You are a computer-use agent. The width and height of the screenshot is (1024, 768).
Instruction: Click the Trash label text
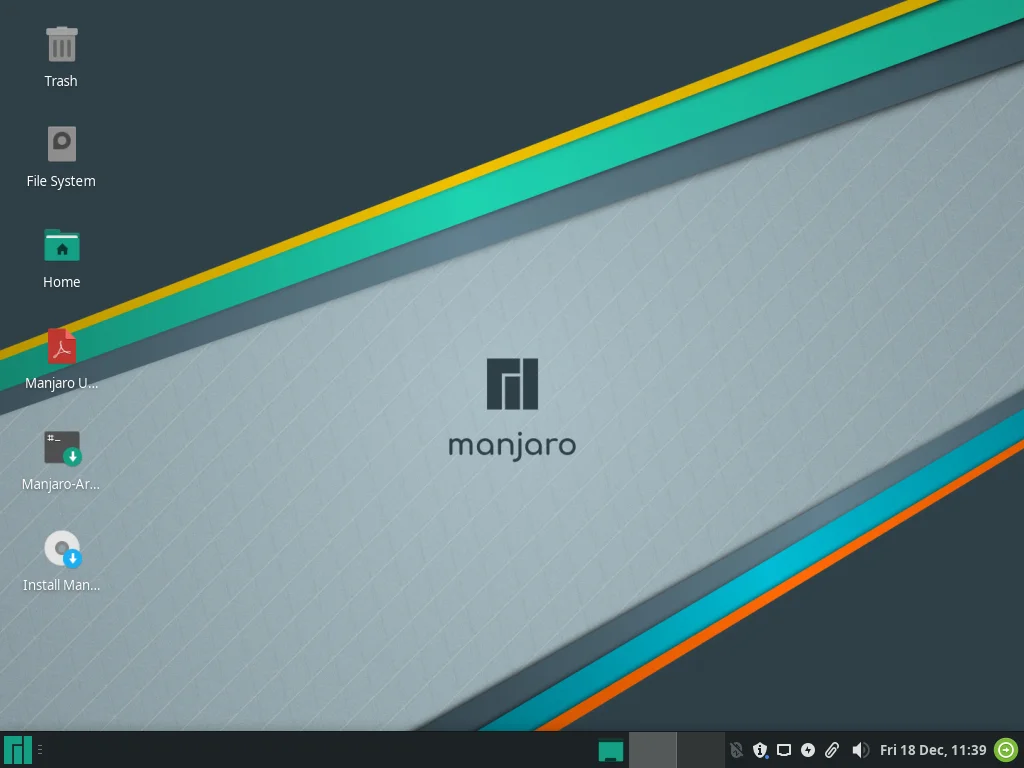[x=61, y=81]
